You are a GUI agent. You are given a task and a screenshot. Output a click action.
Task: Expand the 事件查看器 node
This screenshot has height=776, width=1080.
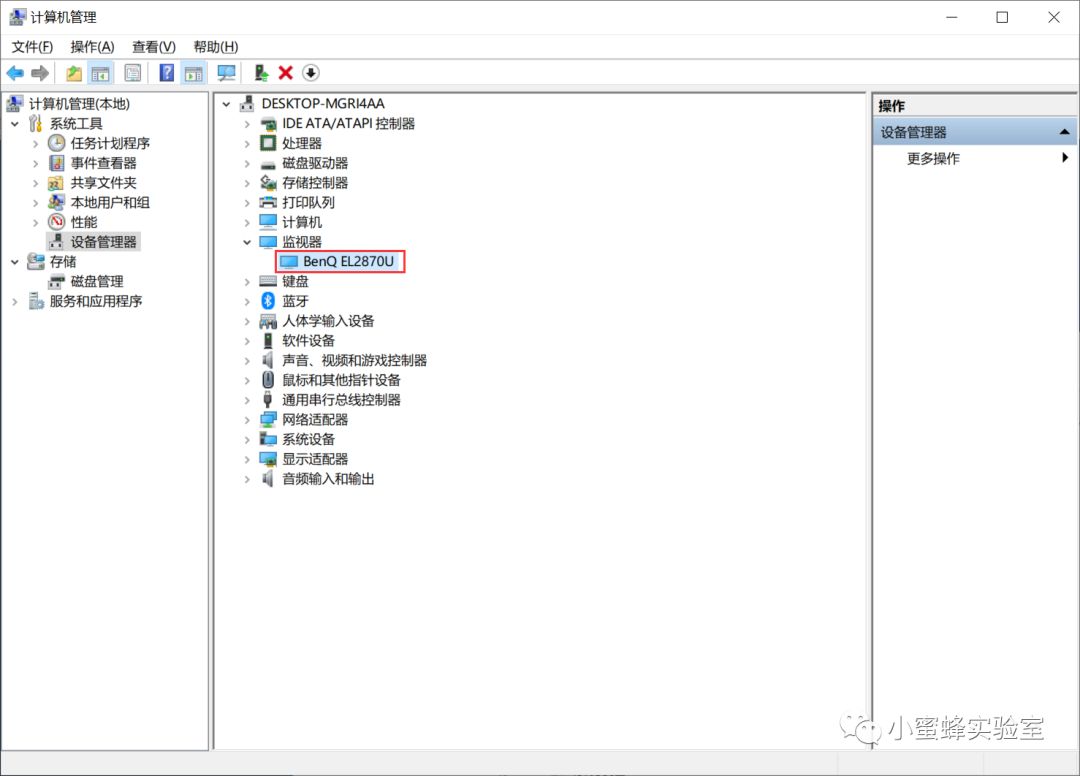pos(36,163)
